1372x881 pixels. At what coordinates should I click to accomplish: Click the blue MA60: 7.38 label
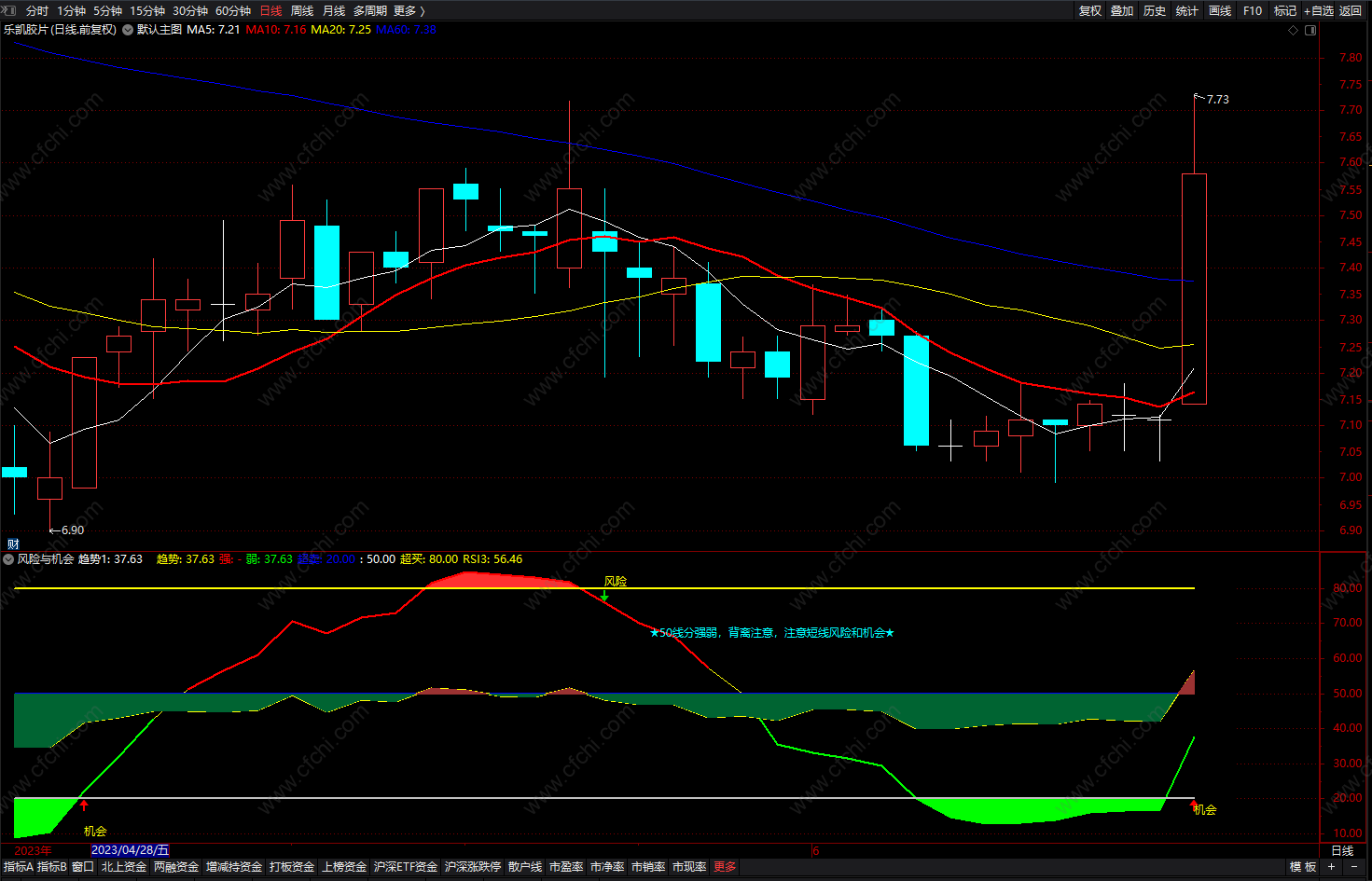(406, 30)
